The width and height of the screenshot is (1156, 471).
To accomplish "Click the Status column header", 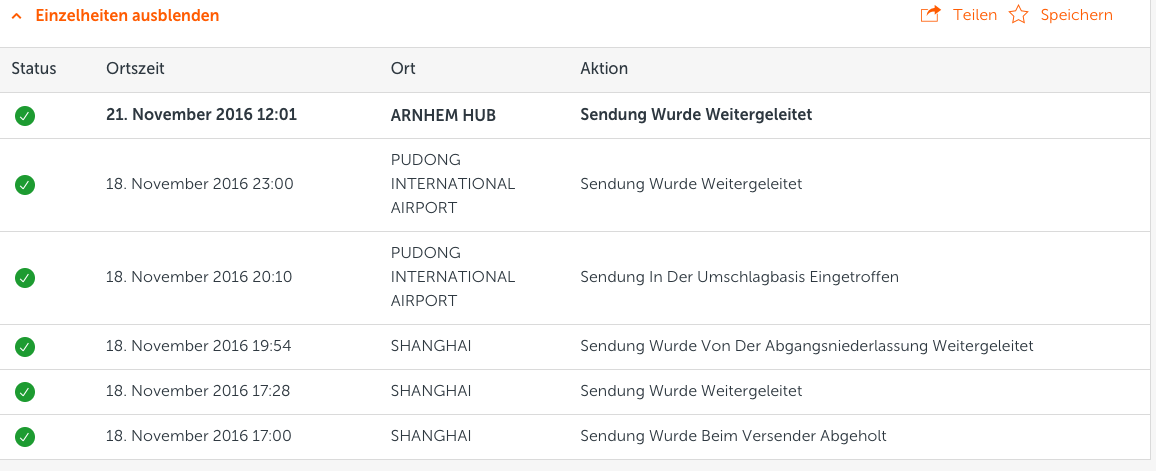I will point(34,69).
